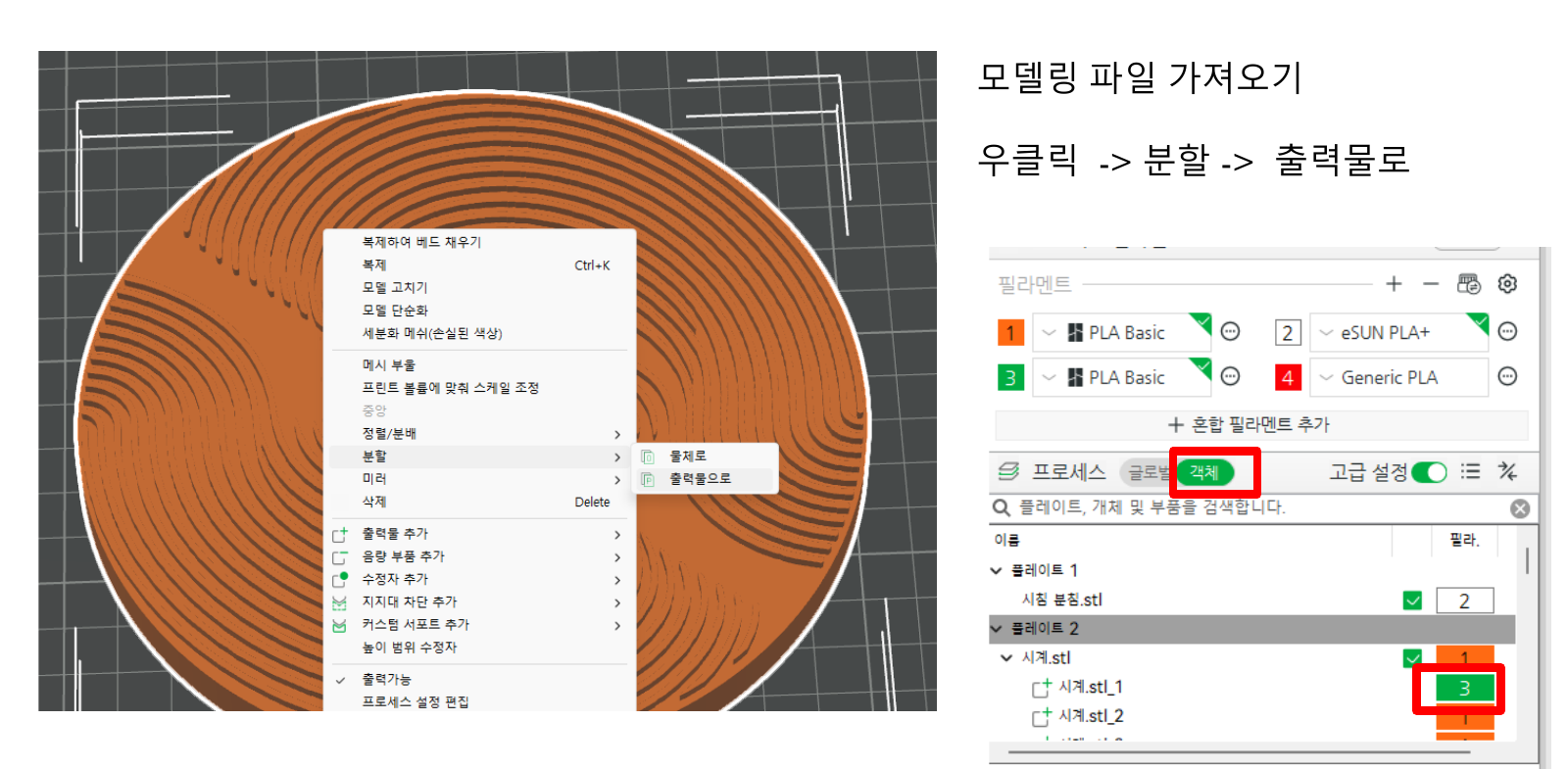Select 복제 in the context menu
The image size is (1568, 769).
pyautogui.click(x=480, y=264)
